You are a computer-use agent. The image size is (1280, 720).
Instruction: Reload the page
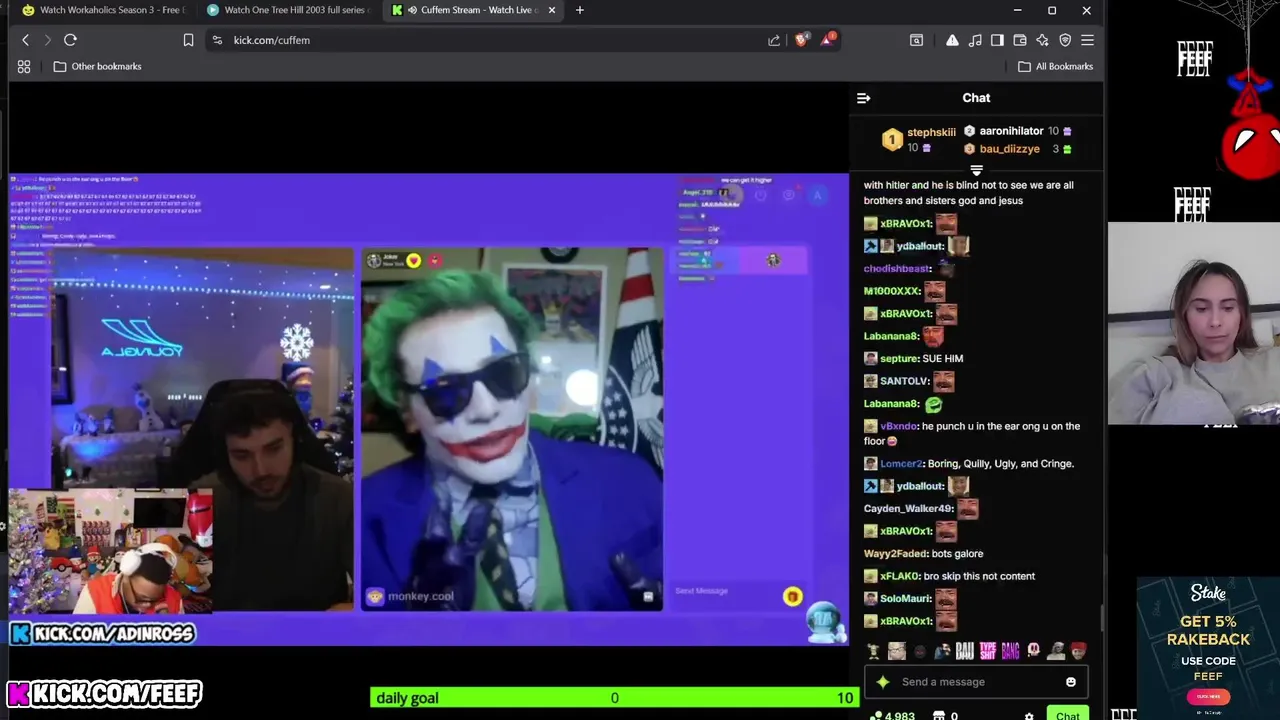click(x=70, y=40)
